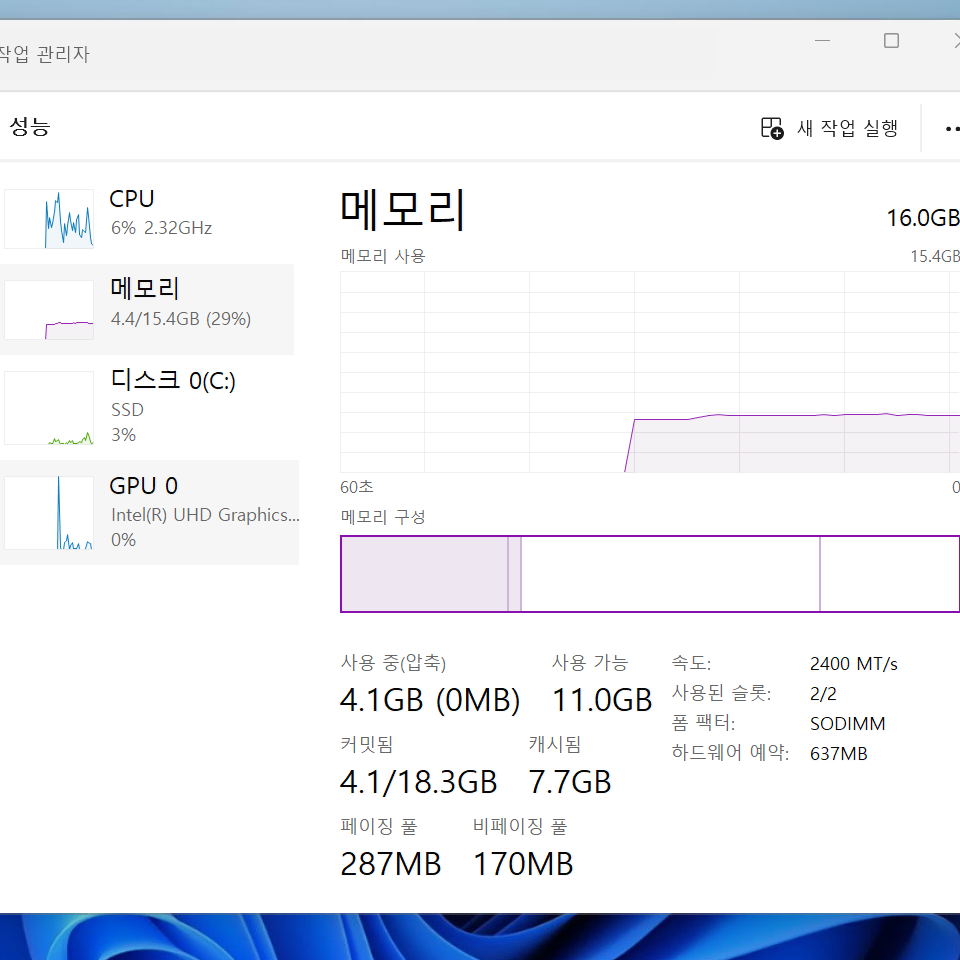Open the 디스크 0(C:) performance item
Viewport: 960px width, 960px height.
(x=147, y=407)
